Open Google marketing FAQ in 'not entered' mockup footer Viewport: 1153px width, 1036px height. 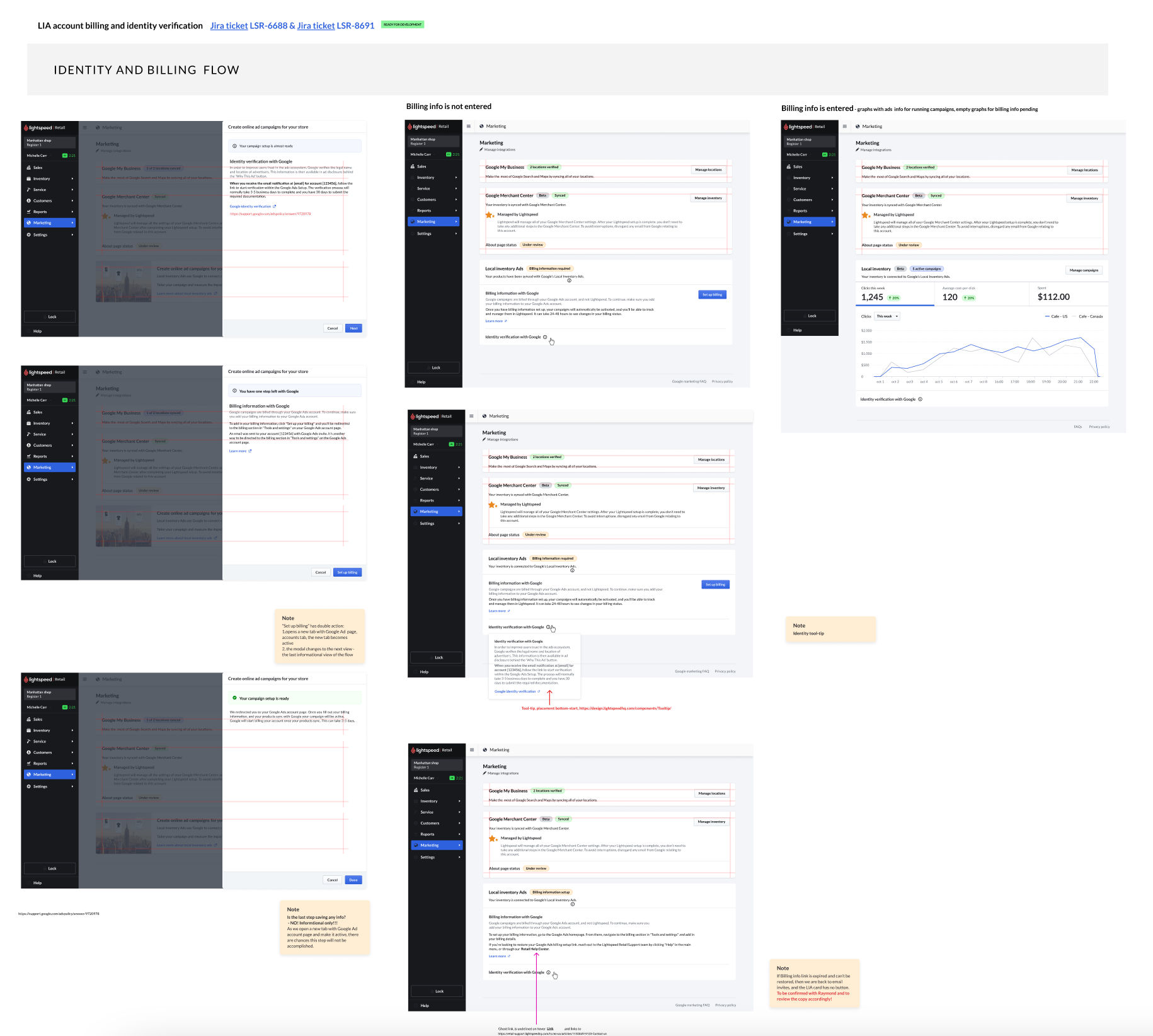coord(689,381)
